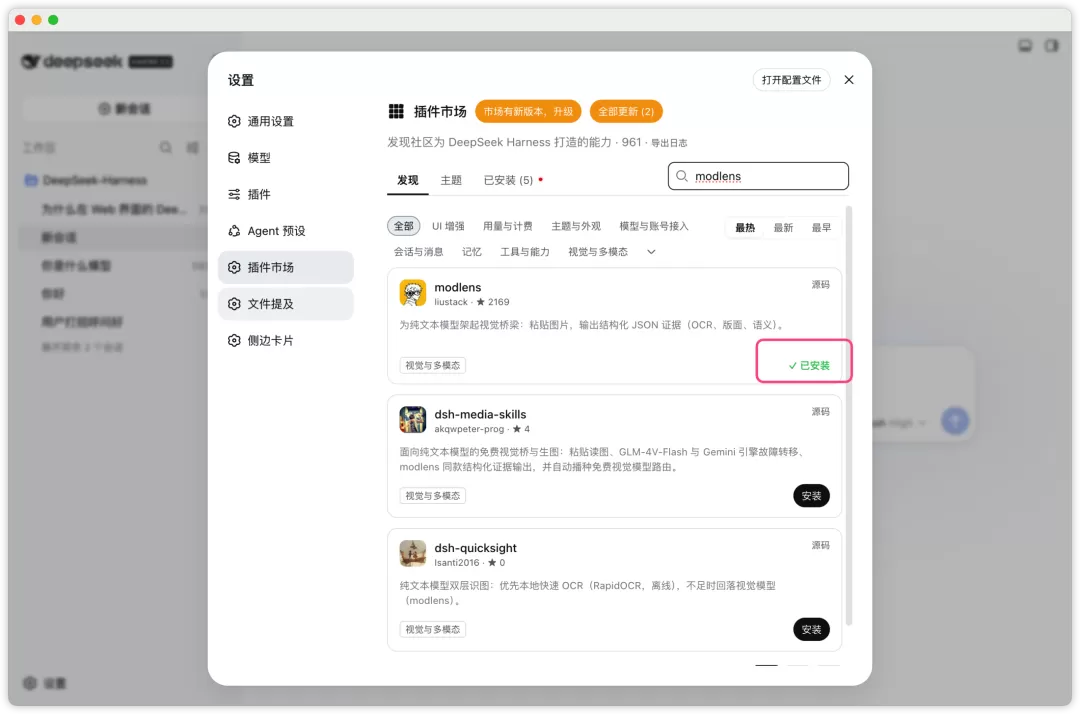Expand more categories with the chevron

point(652,252)
